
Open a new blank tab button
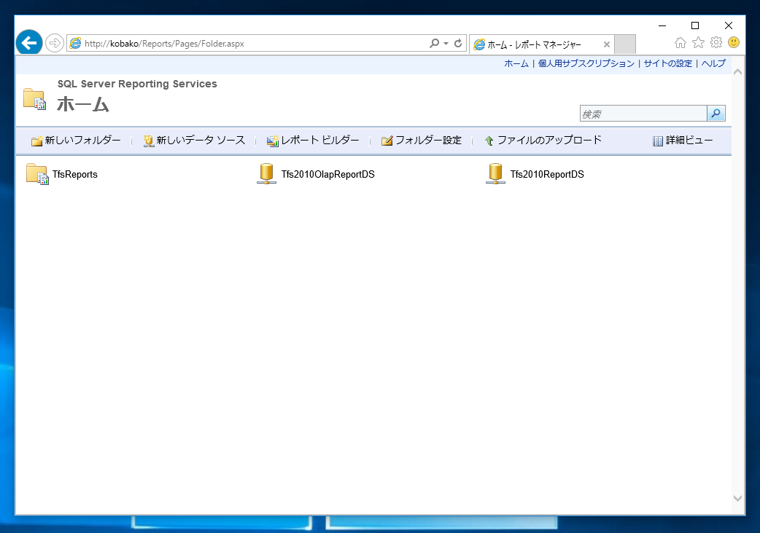[625, 44]
